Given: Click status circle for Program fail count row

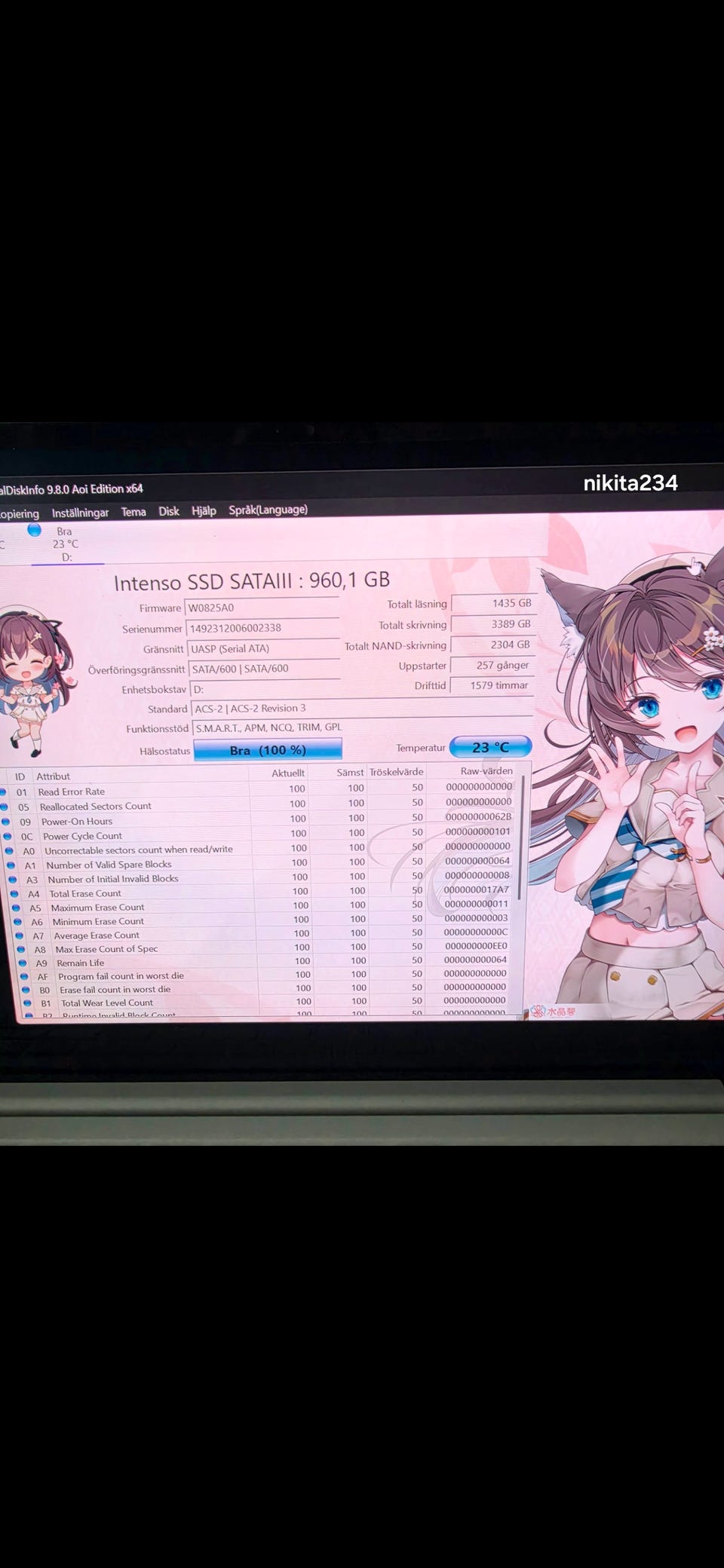Looking at the screenshot, I should pos(23,976).
